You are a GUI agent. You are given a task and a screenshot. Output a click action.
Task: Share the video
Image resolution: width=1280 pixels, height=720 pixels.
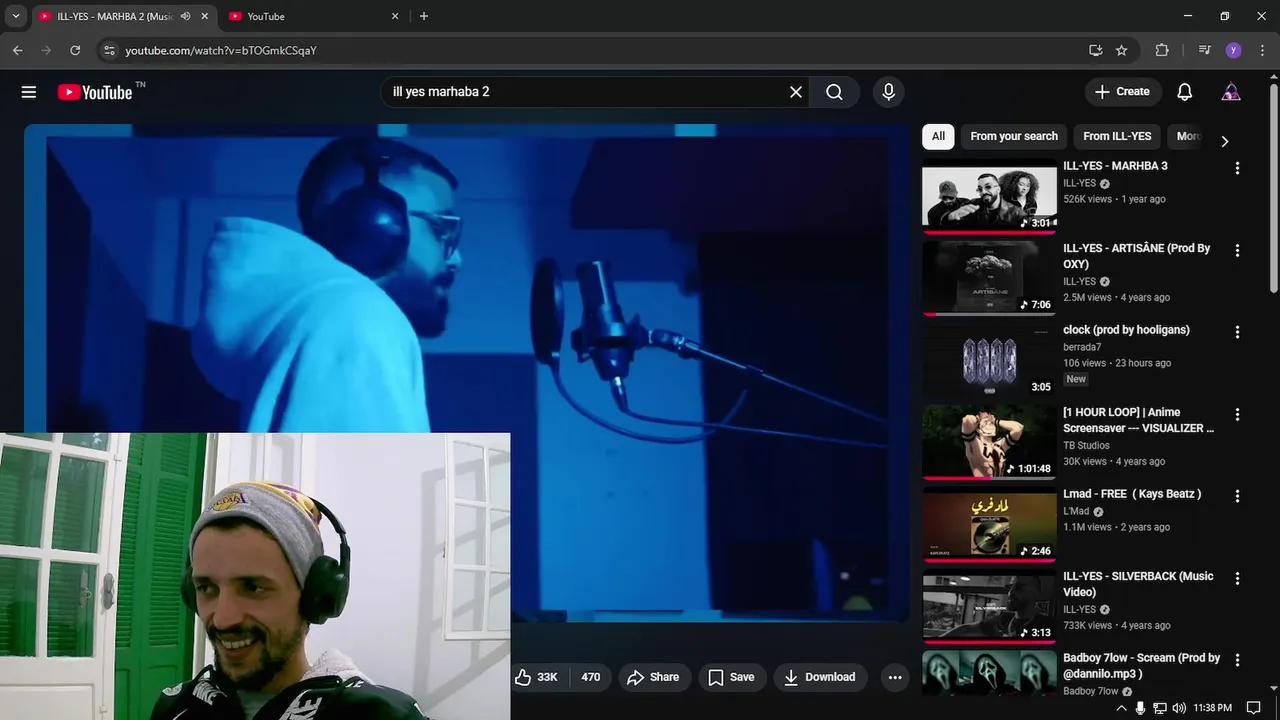tap(653, 677)
